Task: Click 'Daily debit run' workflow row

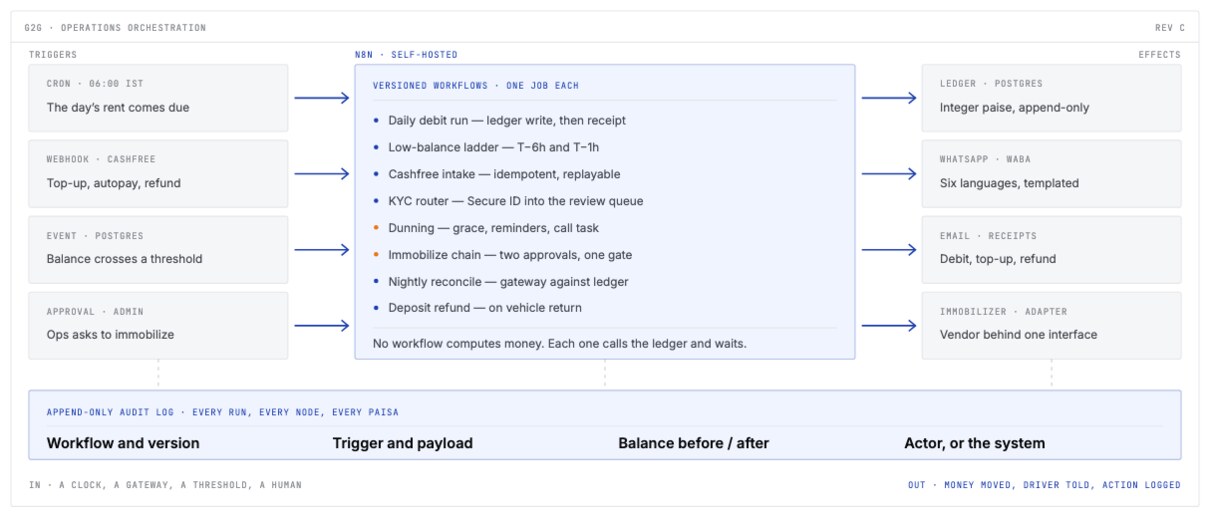Action: (500, 120)
